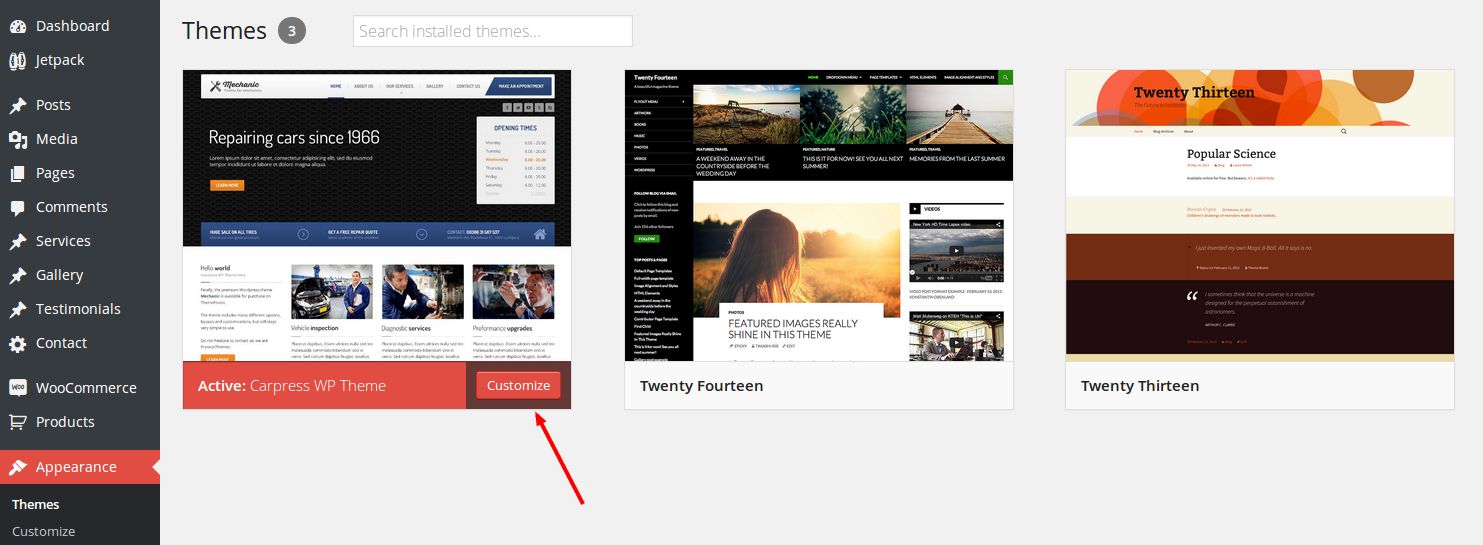The height and width of the screenshot is (545, 1483).
Task: Click the Testimonials pushpin icon
Action: [x=18, y=309]
